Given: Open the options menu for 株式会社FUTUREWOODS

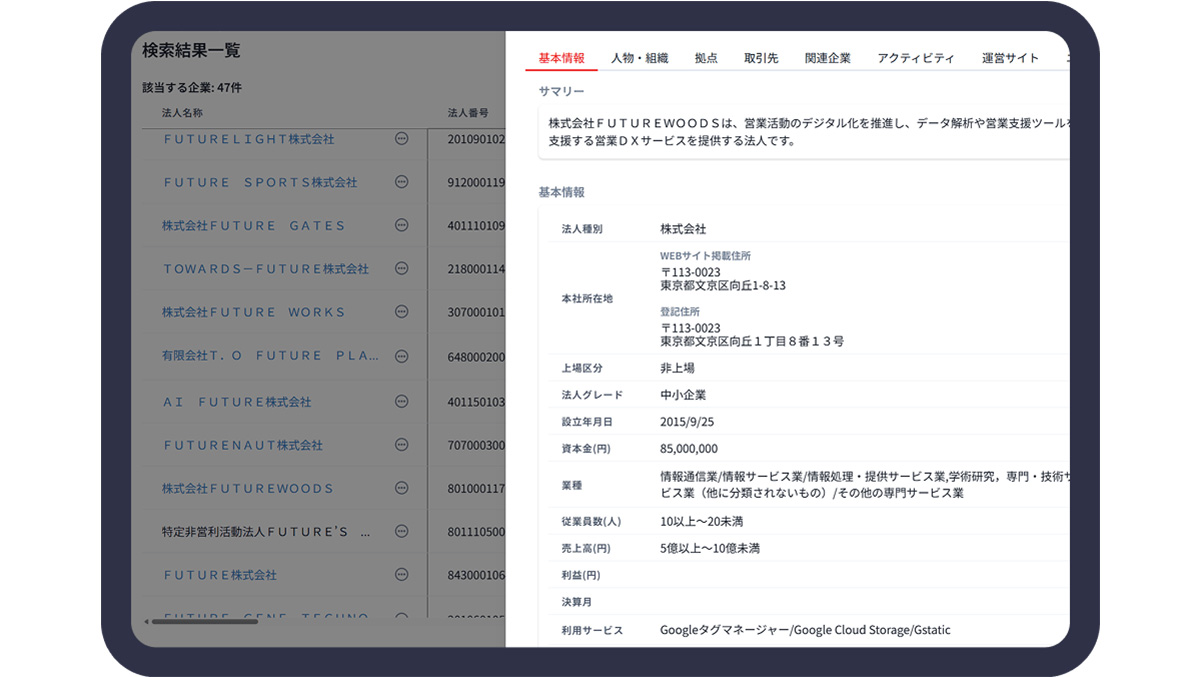Looking at the screenshot, I should click(x=402, y=488).
